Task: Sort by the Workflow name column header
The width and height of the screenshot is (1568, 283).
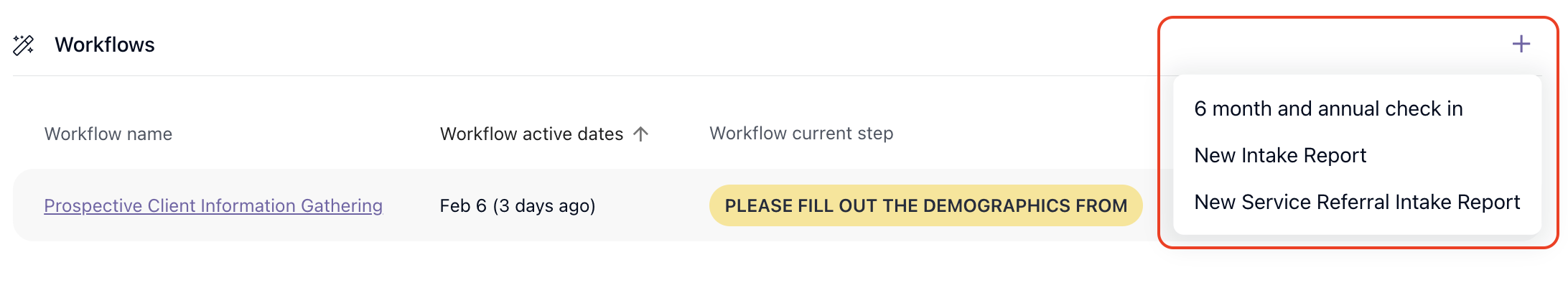Action: [x=108, y=134]
